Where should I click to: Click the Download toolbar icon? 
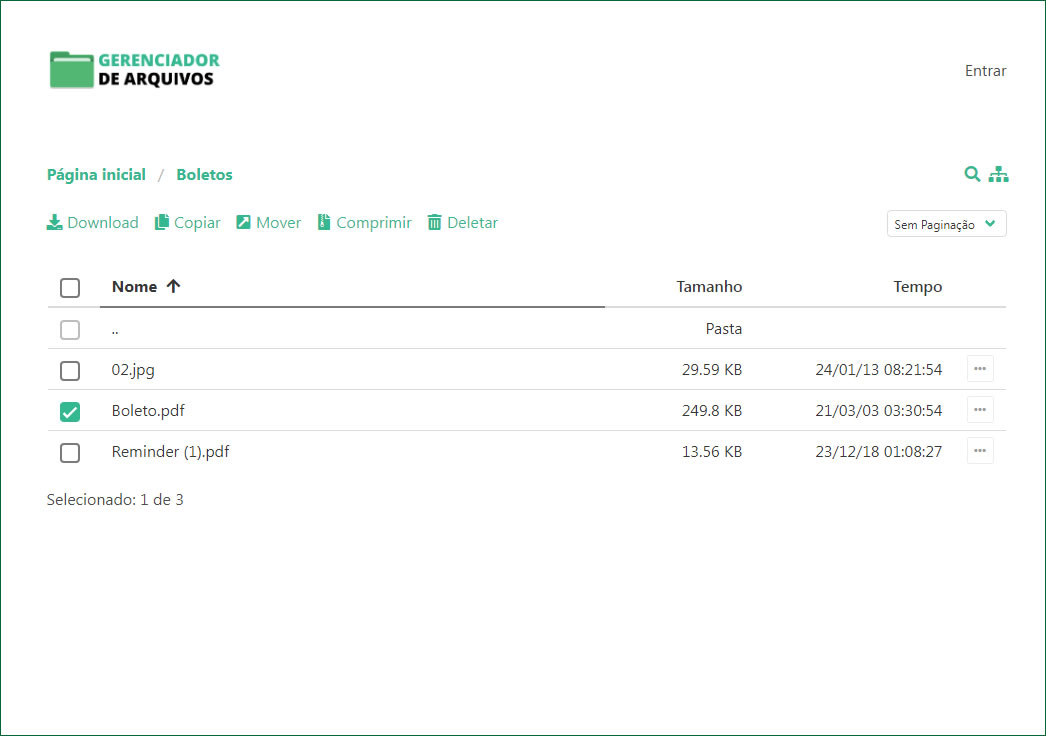55,222
